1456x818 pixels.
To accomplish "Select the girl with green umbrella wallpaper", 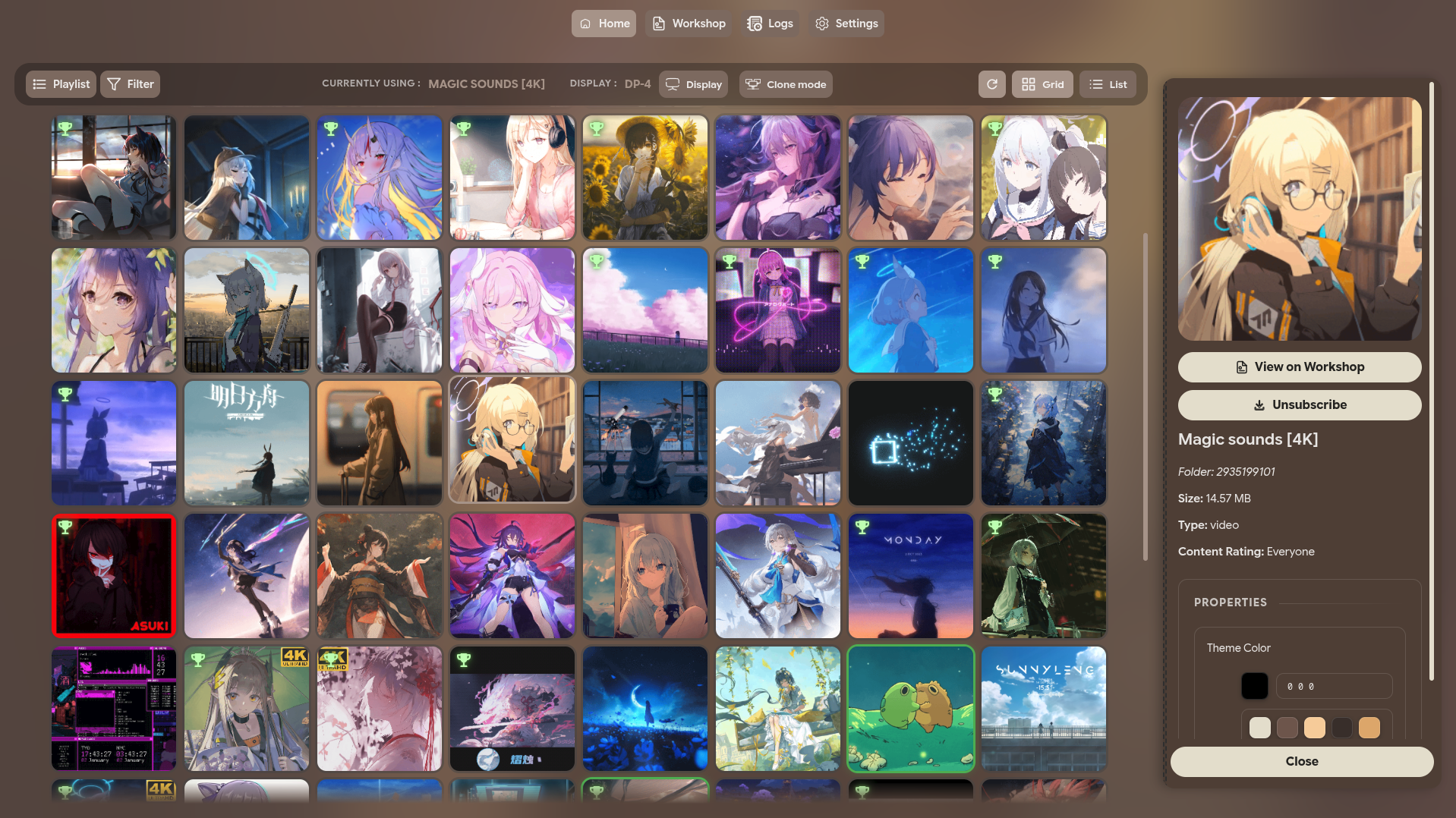I will pyautogui.click(x=1044, y=576).
